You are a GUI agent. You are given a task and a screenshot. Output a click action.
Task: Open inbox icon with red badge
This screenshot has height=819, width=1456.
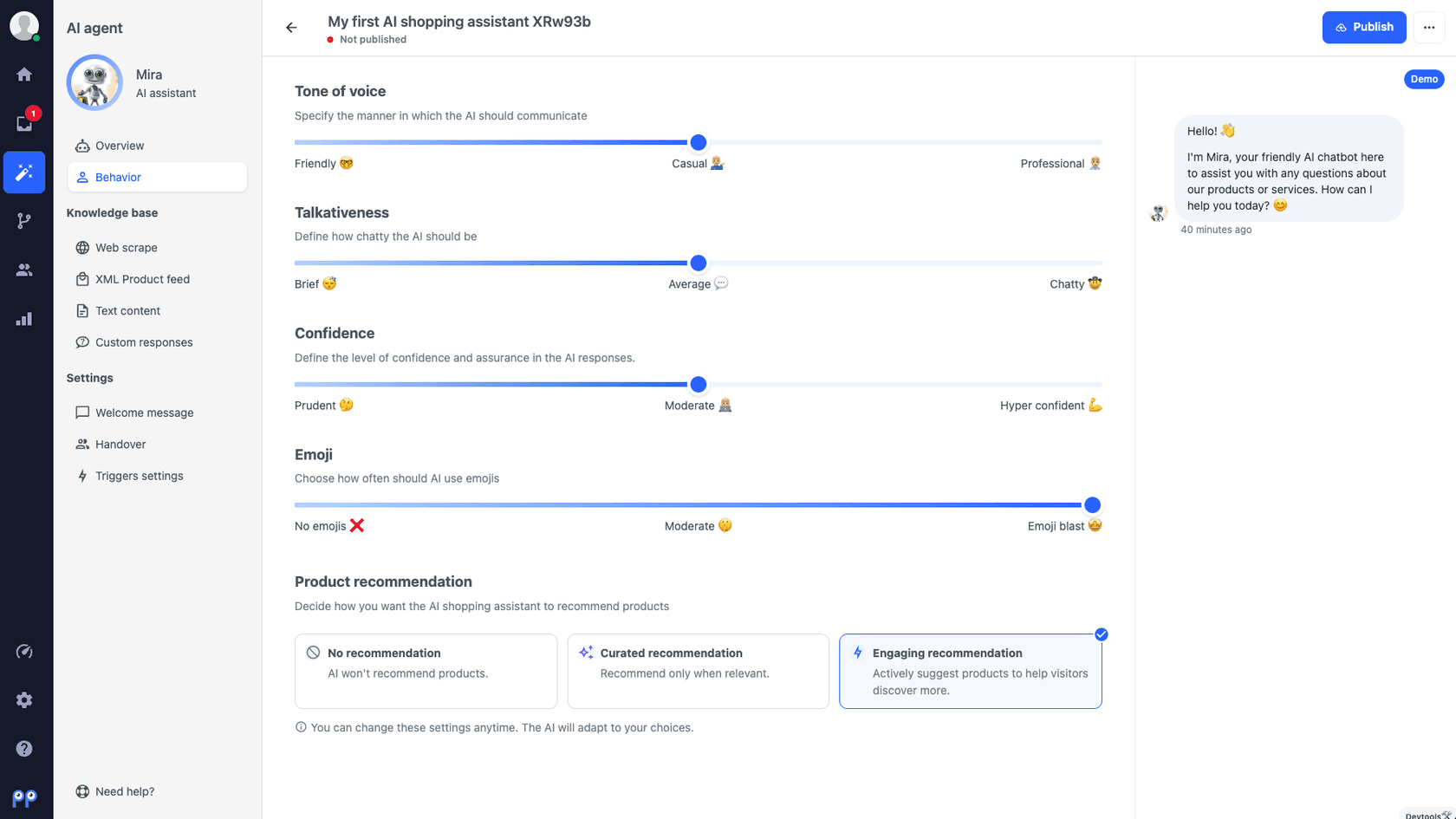pos(24,123)
